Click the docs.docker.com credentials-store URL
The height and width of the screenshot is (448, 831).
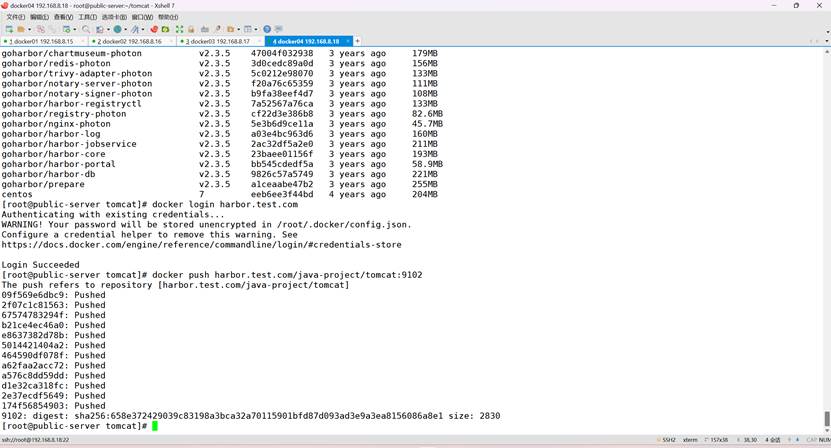[201, 245]
